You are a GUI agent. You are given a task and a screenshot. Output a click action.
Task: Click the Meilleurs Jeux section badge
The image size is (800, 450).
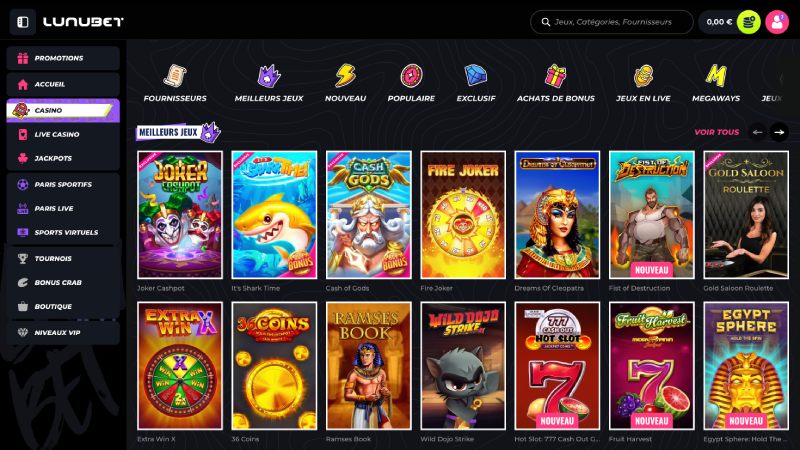pos(178,132)
